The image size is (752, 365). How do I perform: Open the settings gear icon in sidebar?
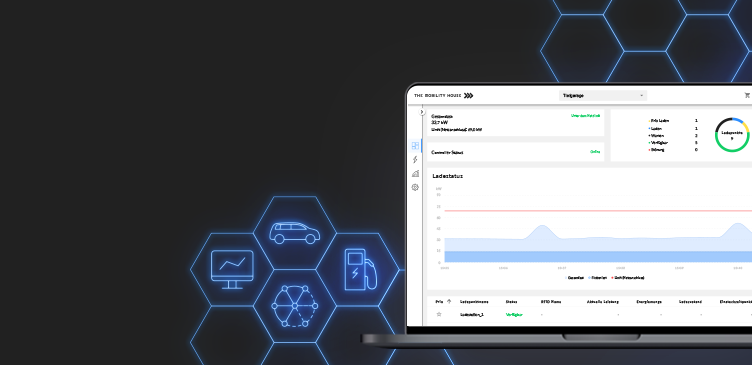pos(415,188)
